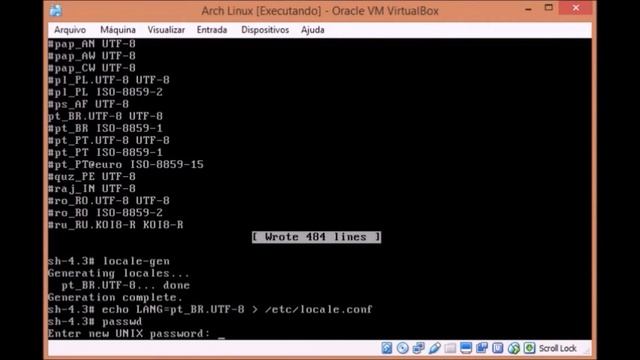This screenshot has height=360, width=640.
Task: Click the shared folders status icon
Action: [x=450, y=348]
